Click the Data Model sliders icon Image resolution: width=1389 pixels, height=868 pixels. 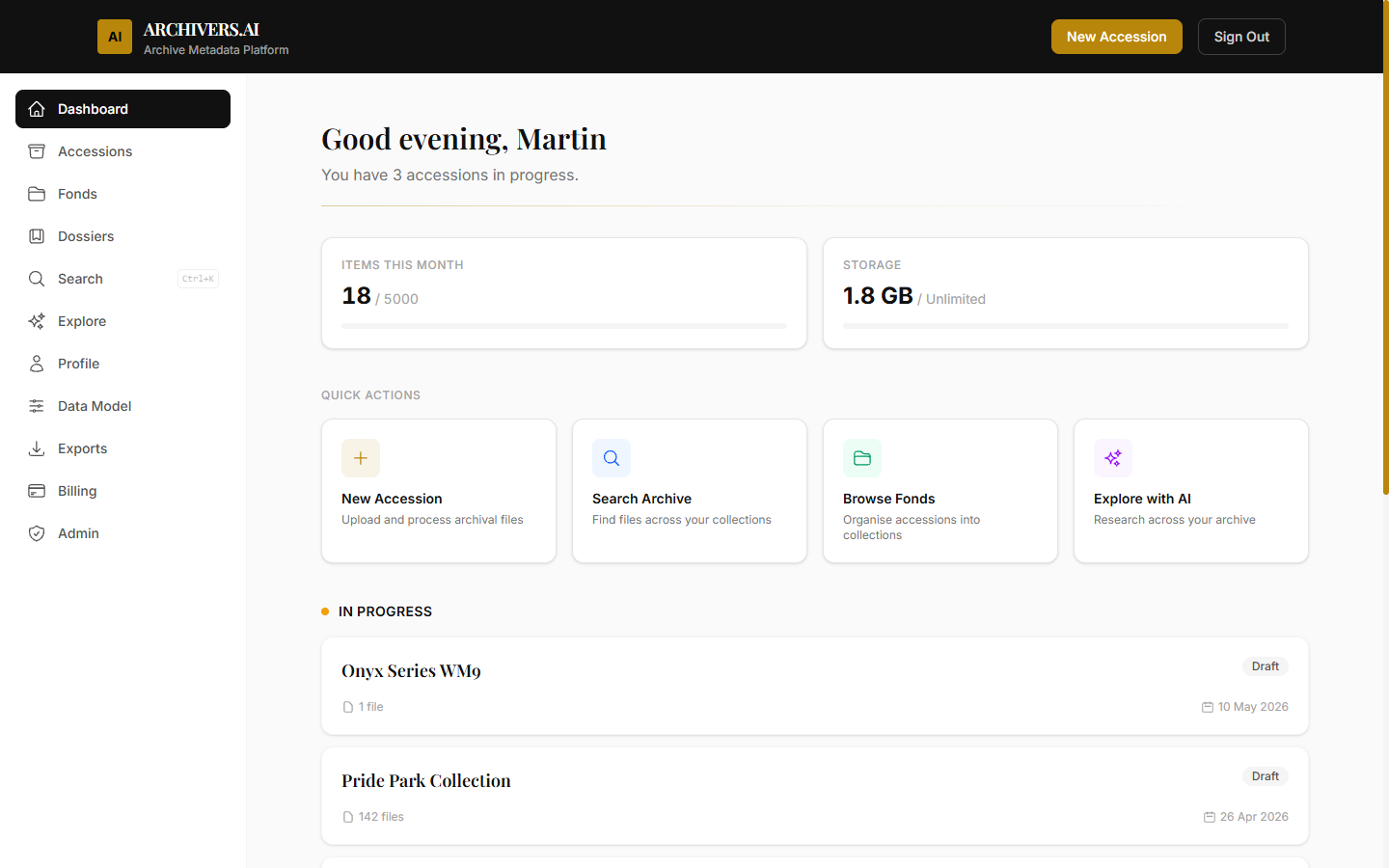pyautogui.click(x=37, y=406)
